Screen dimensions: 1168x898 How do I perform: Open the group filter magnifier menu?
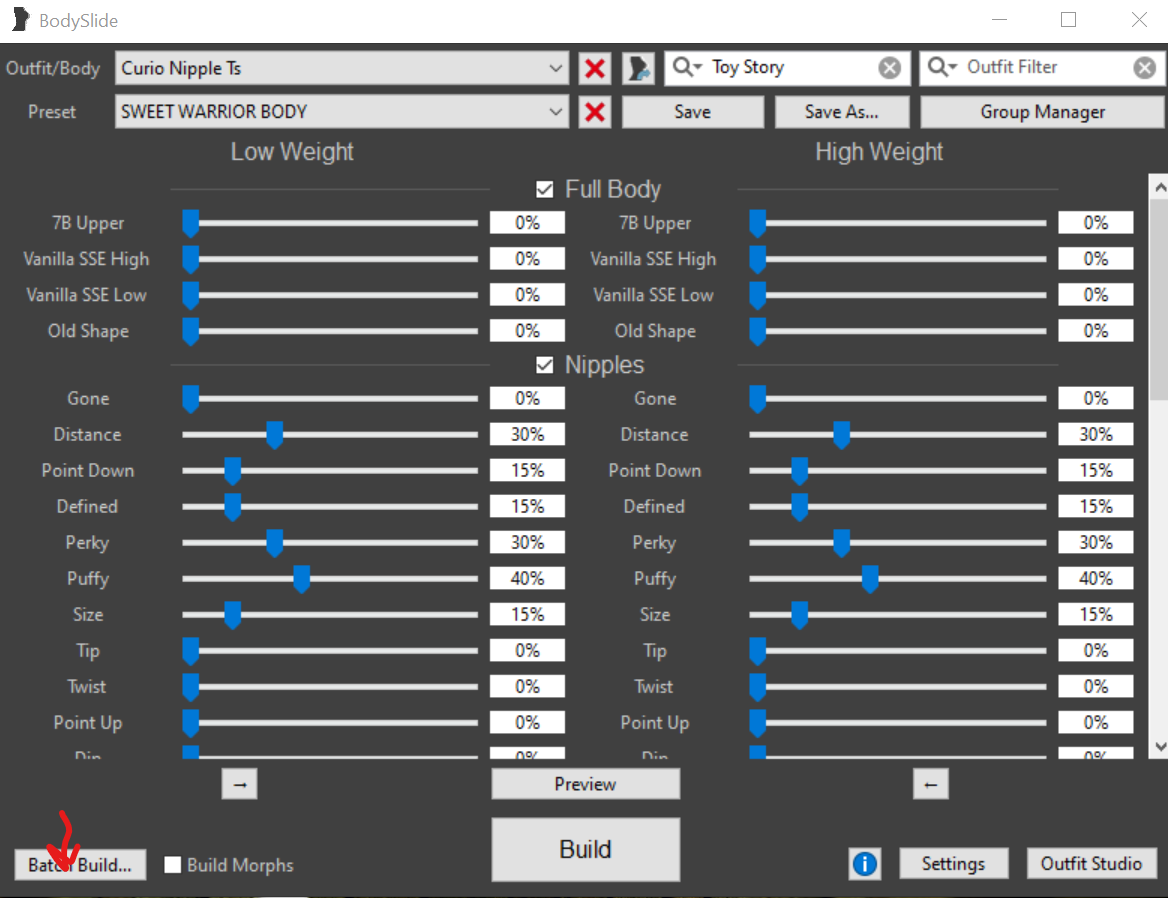pyautogui.click(x=687, y=67)
